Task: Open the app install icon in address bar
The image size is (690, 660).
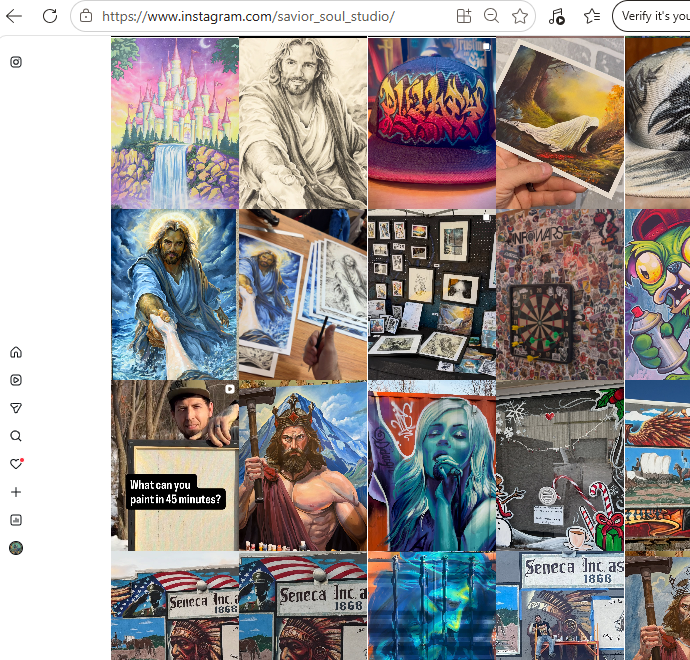Action: pyautogui.click(x=464, y=16)
